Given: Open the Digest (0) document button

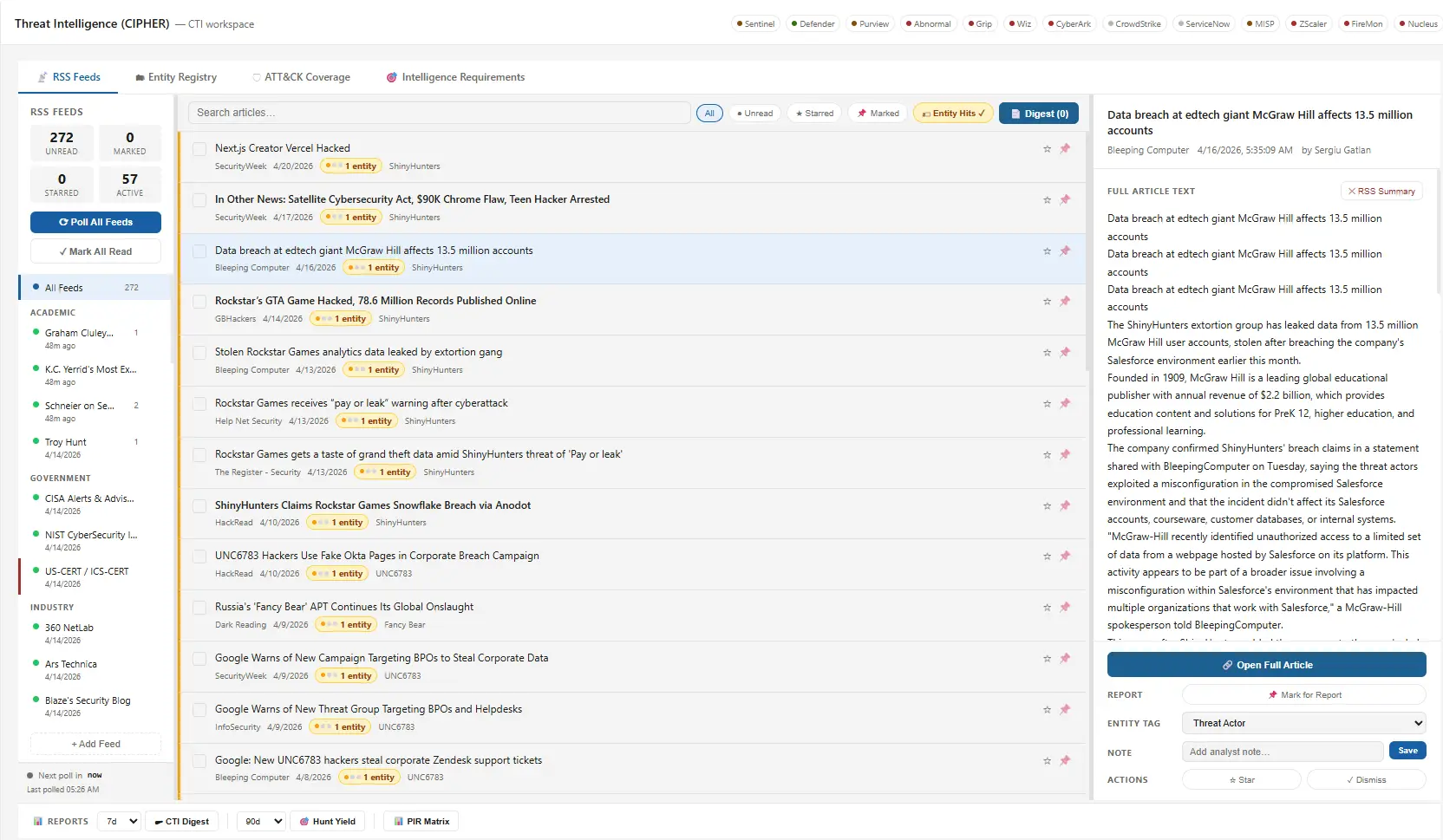Looking at the screenshot, I should [x=1039, y=114].
